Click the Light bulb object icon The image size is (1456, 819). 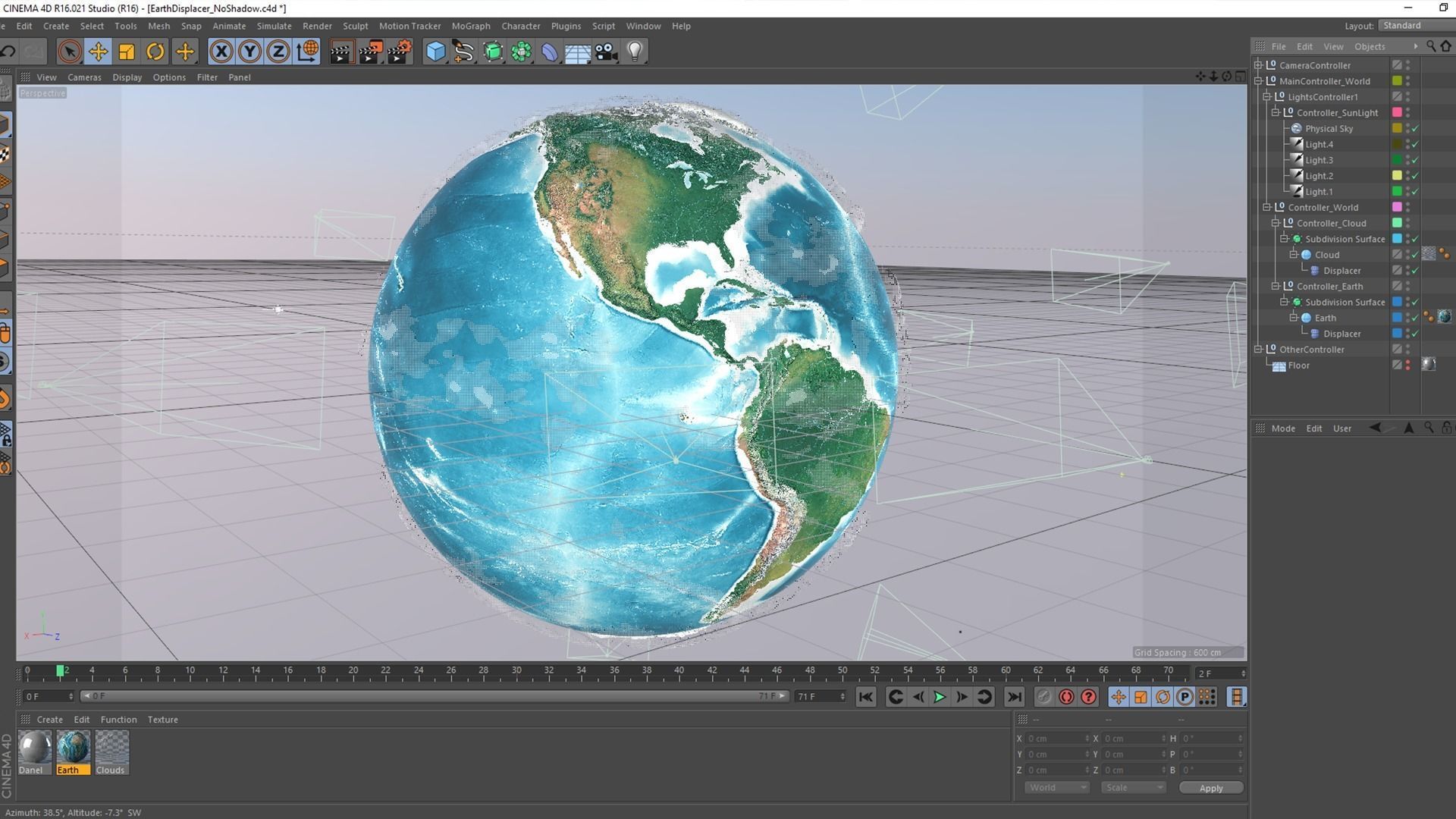click(635, 52)
